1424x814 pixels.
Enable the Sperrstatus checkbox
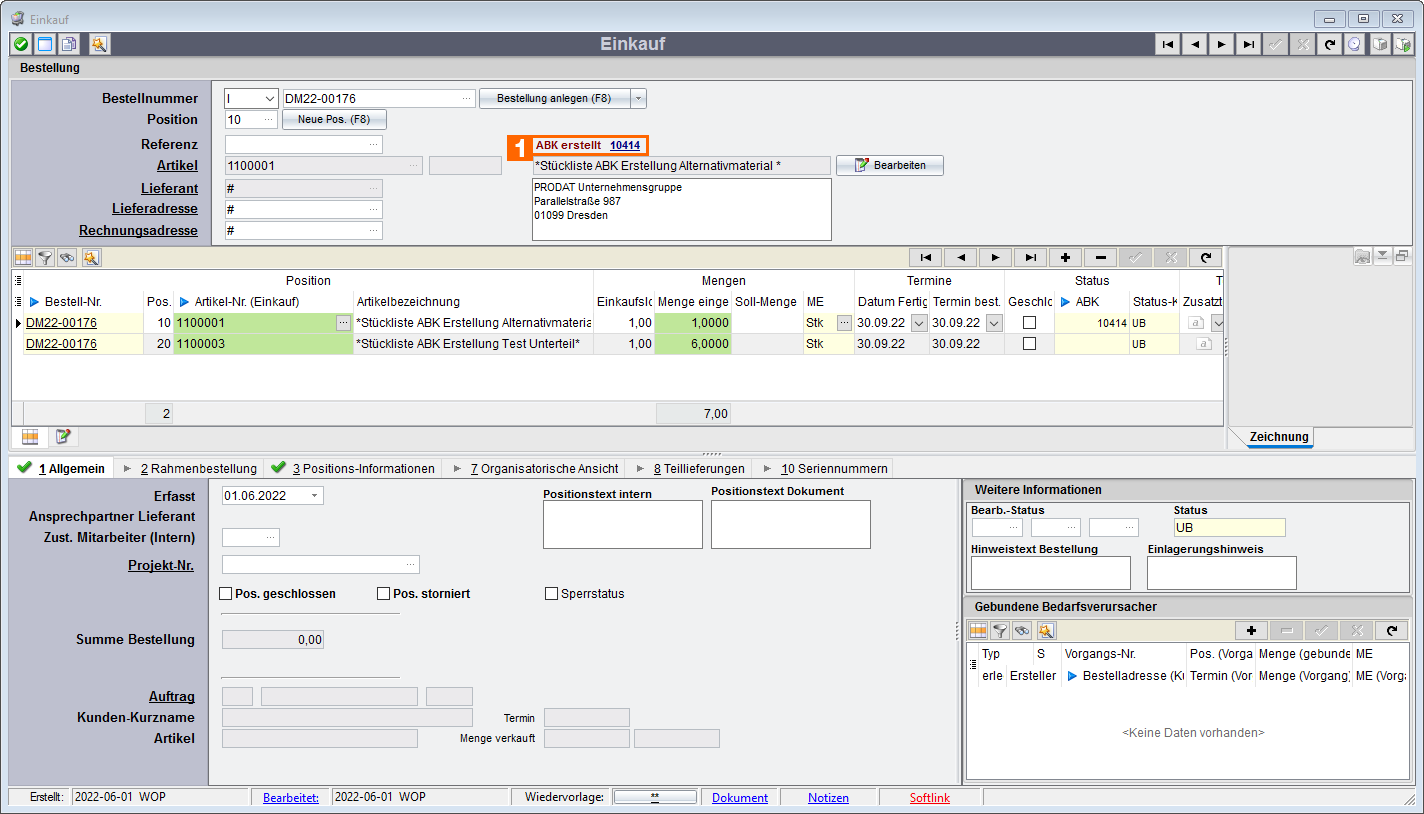pyautogui.click(x=552, y=594)
